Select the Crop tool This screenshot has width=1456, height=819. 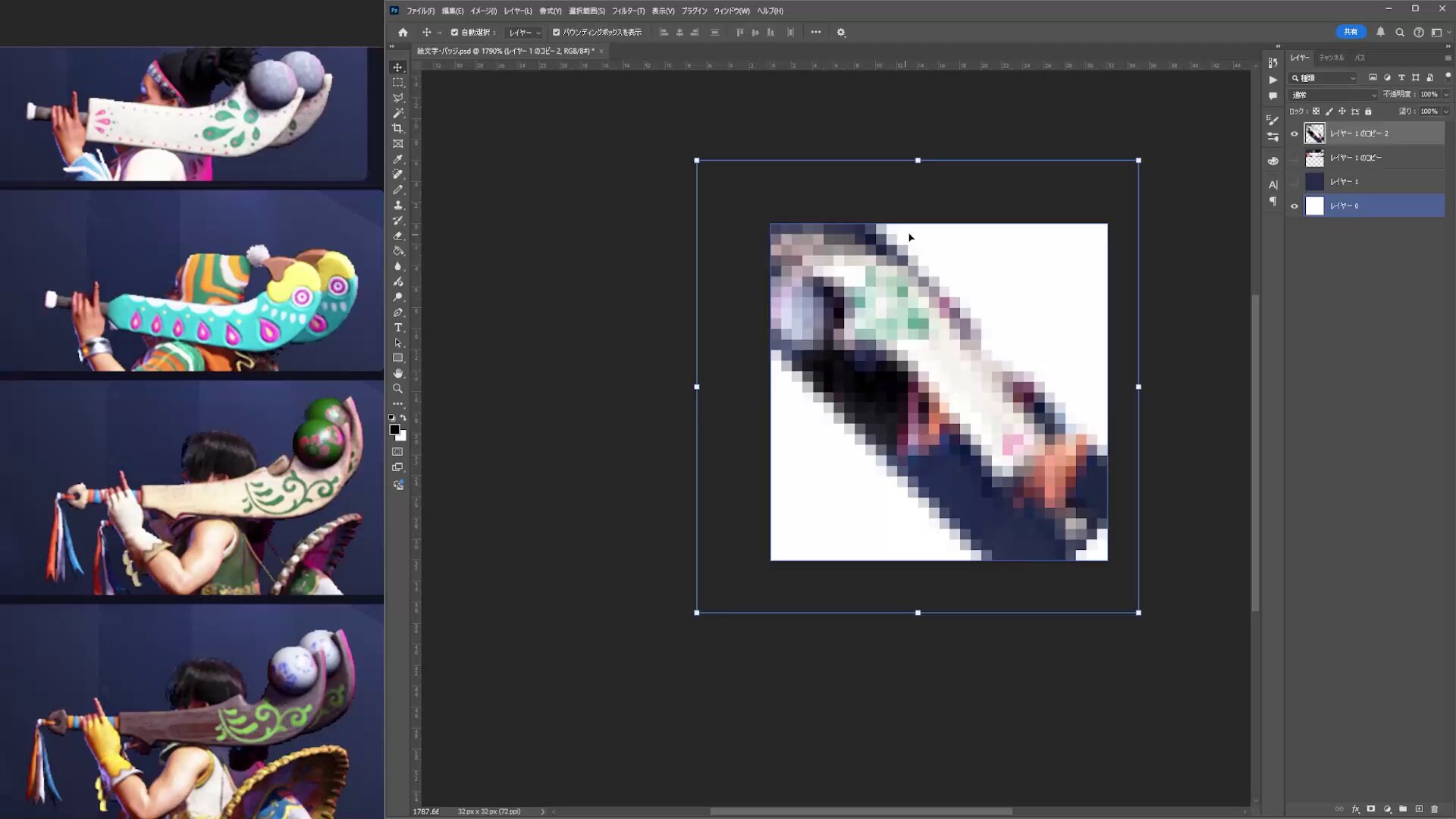397,128
